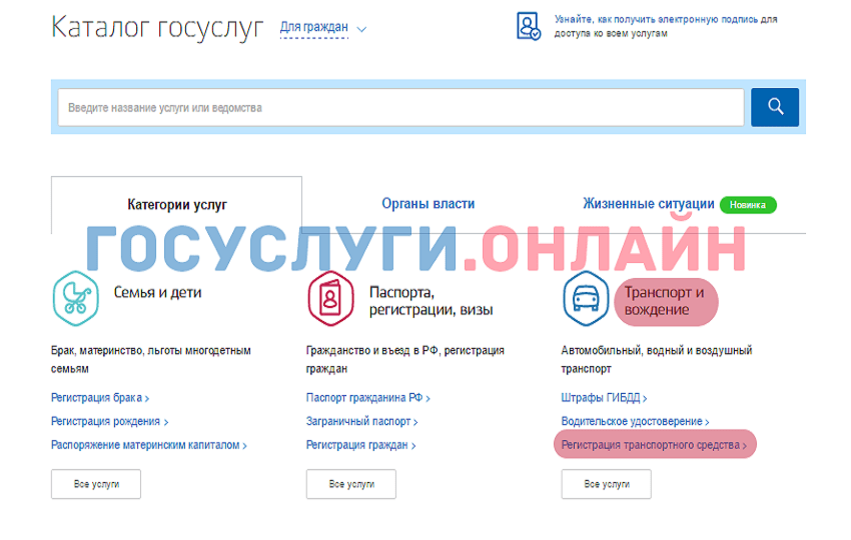Open the Заграничный паспорт link
This screenshot has height=540, width=851.
pos(361,421)
